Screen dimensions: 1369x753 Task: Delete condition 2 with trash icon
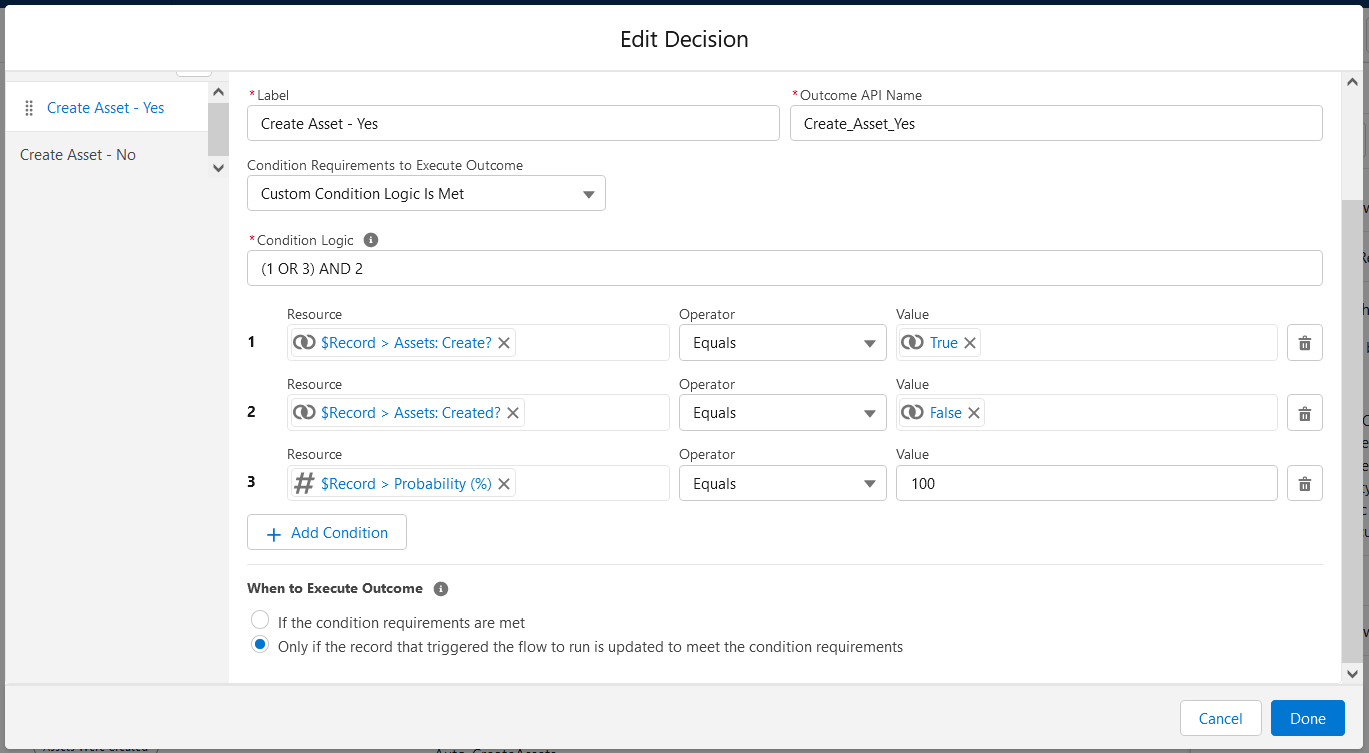click(1304, 413)
